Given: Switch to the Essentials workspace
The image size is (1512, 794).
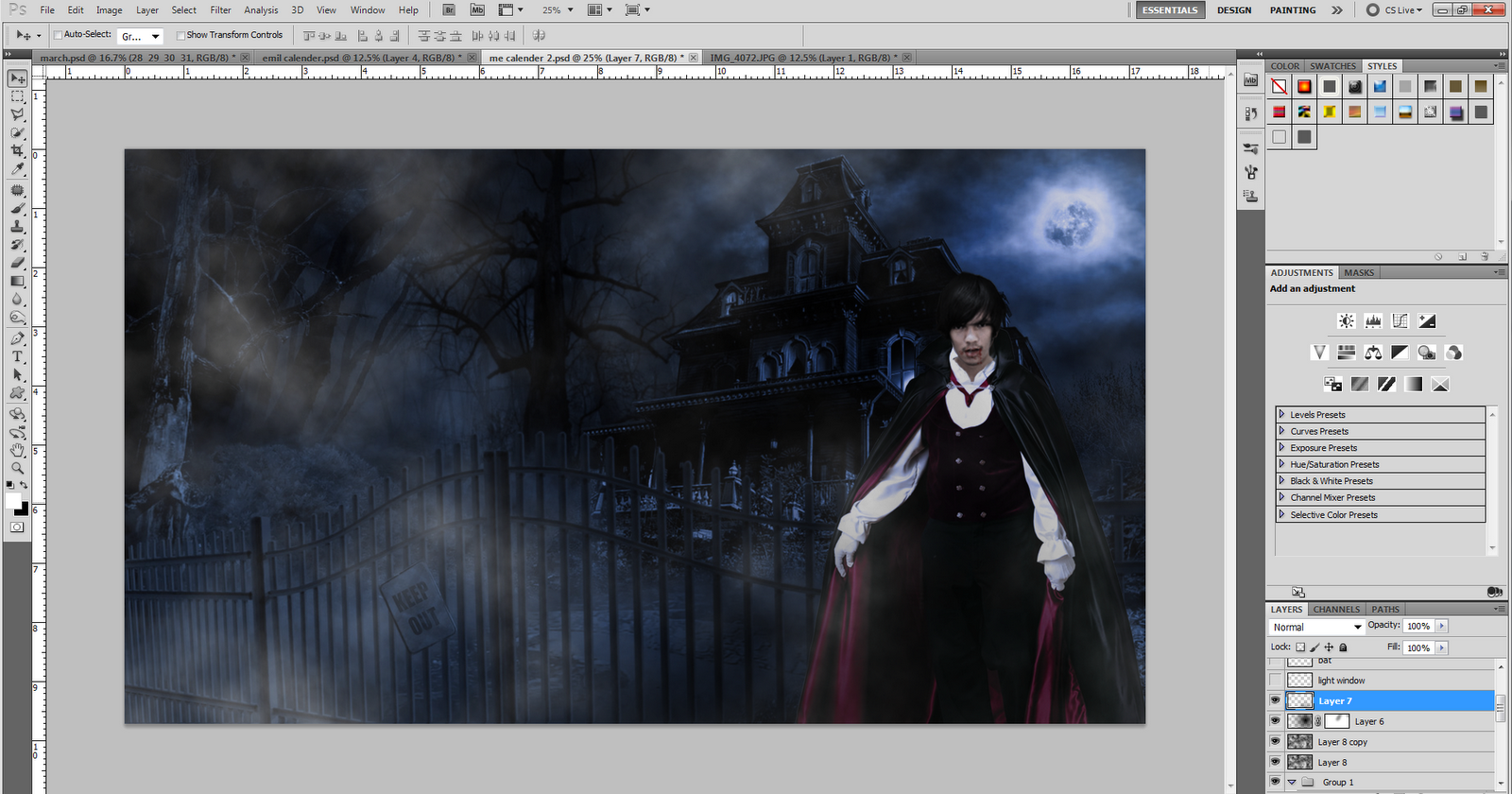Looking at the screenshot, I should (1170, 9).
